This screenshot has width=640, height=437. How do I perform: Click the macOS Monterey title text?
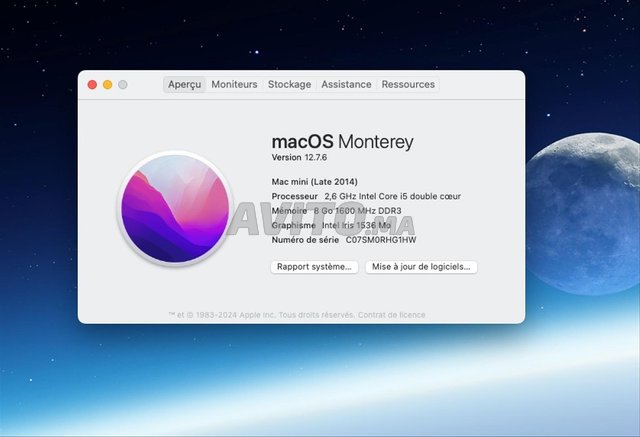(342, 142)
